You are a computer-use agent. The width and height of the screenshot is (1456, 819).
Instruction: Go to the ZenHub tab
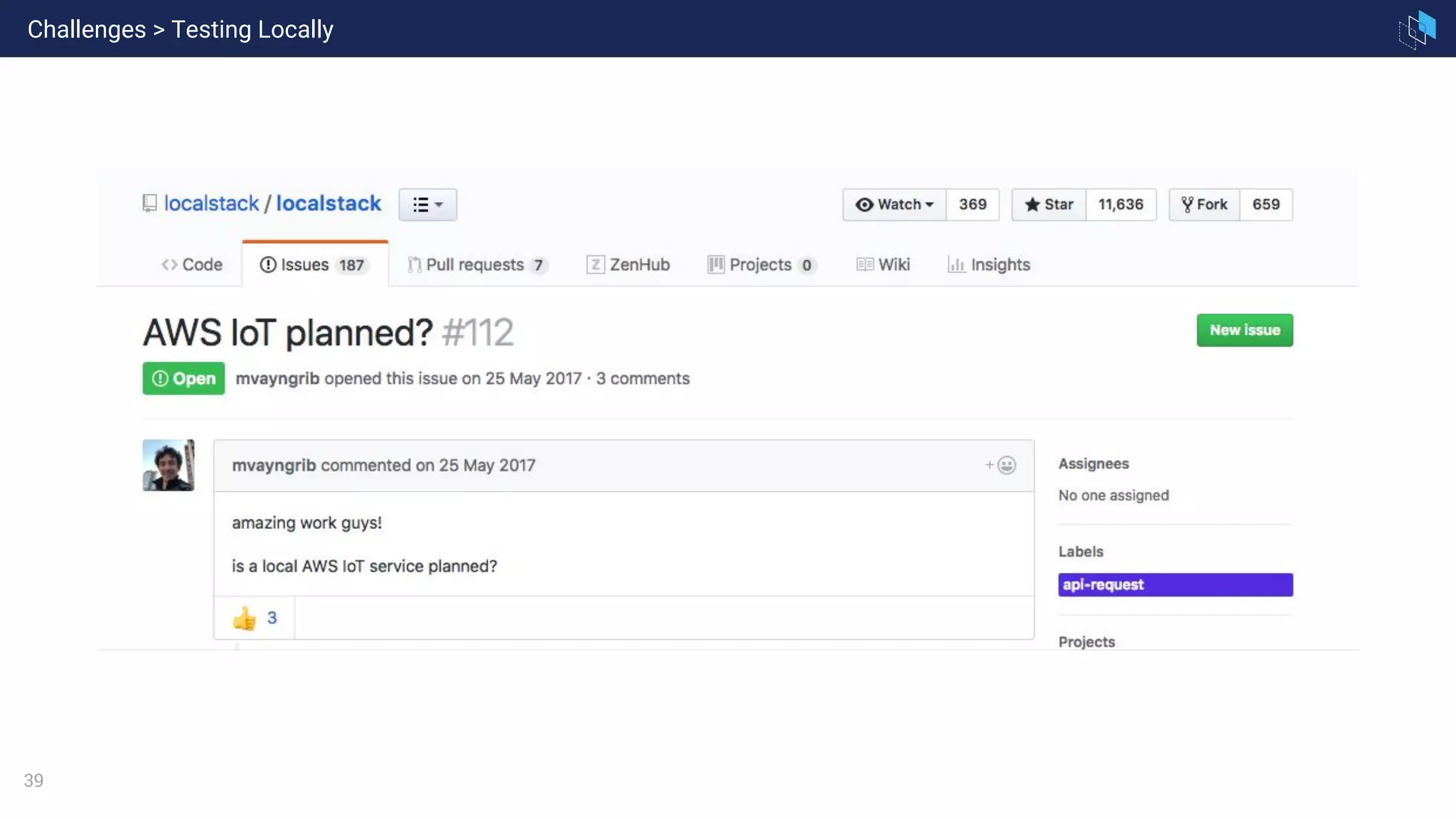tap(628, 264)
